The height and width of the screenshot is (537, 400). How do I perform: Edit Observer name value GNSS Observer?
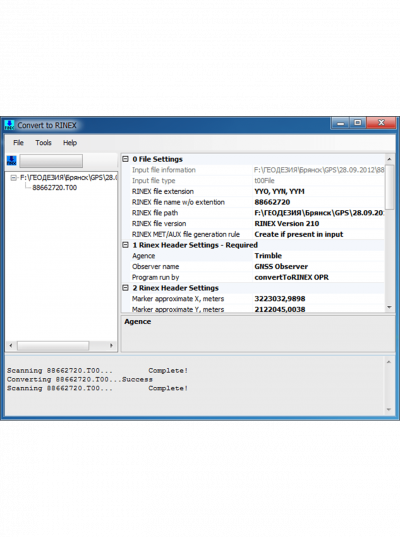point(318,266)
